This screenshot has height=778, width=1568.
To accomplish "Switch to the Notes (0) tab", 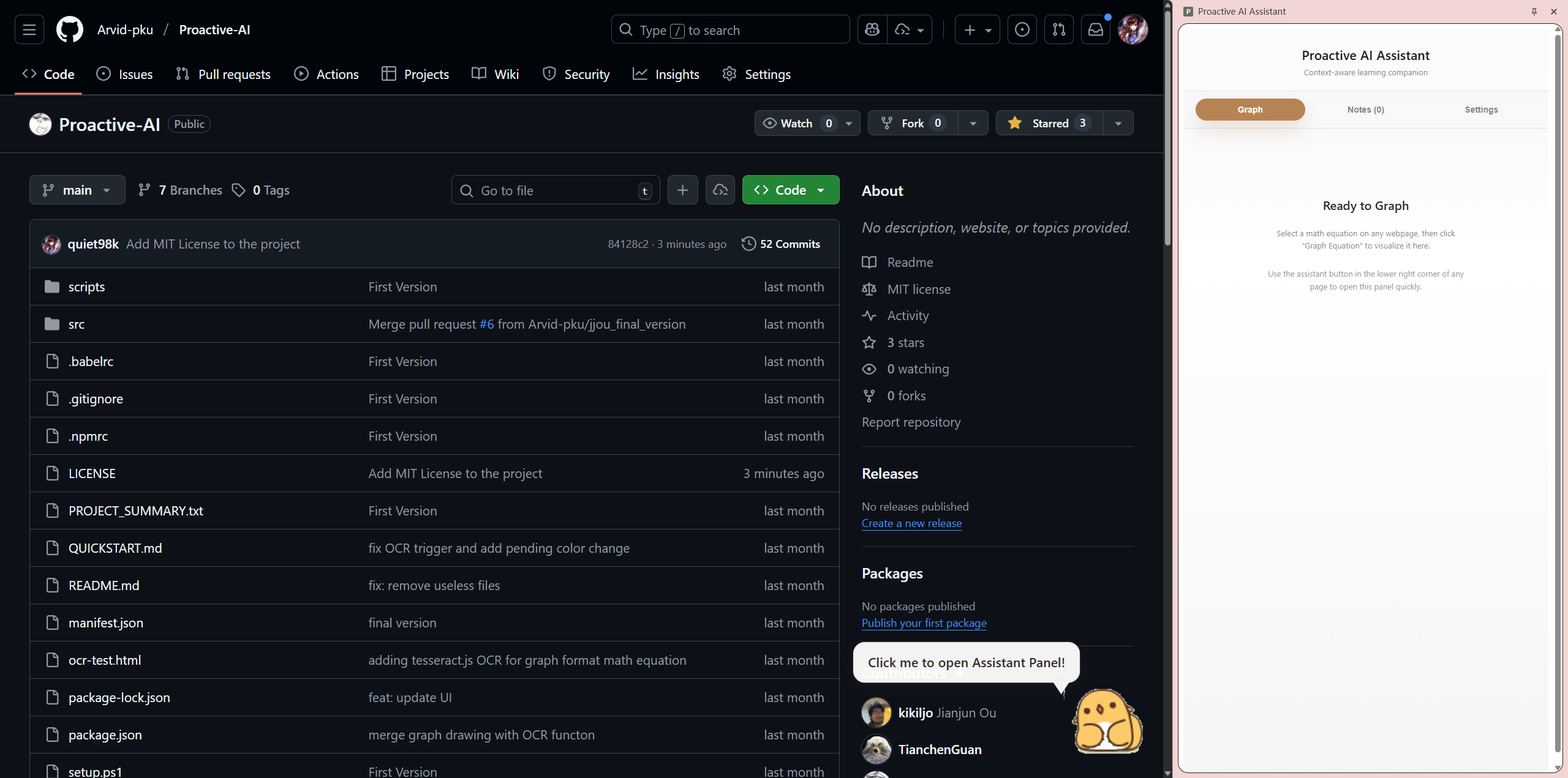I will 1365,110.
